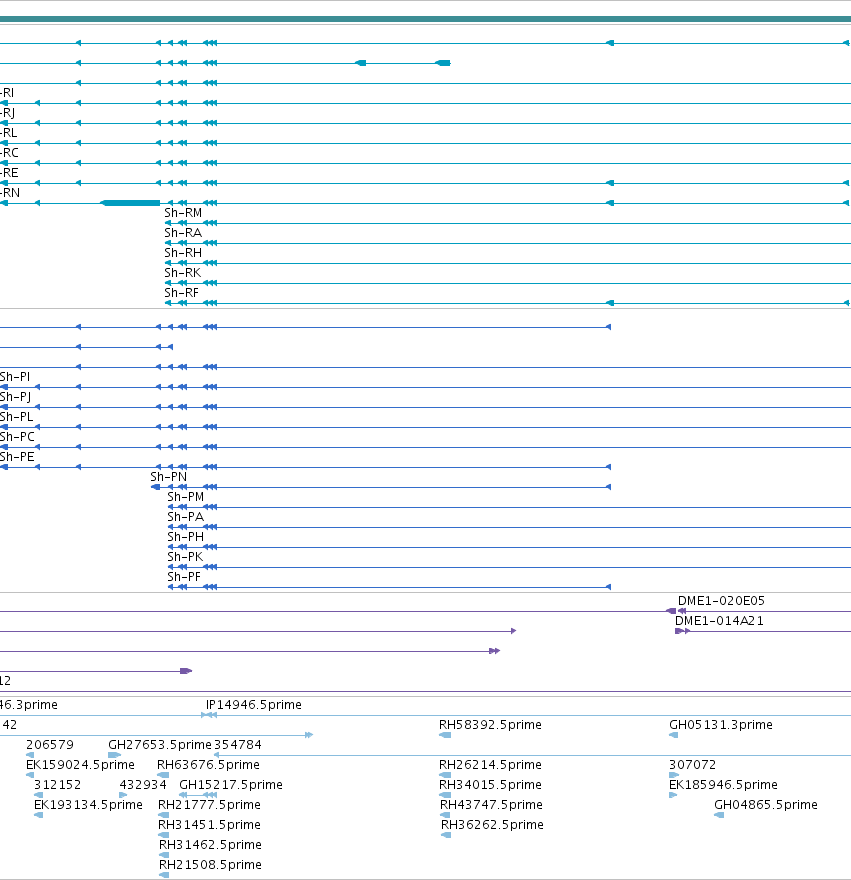Screen dimensions: 851x880
Task: Select the Sh-RM transcript label
Action: [183, 213]
